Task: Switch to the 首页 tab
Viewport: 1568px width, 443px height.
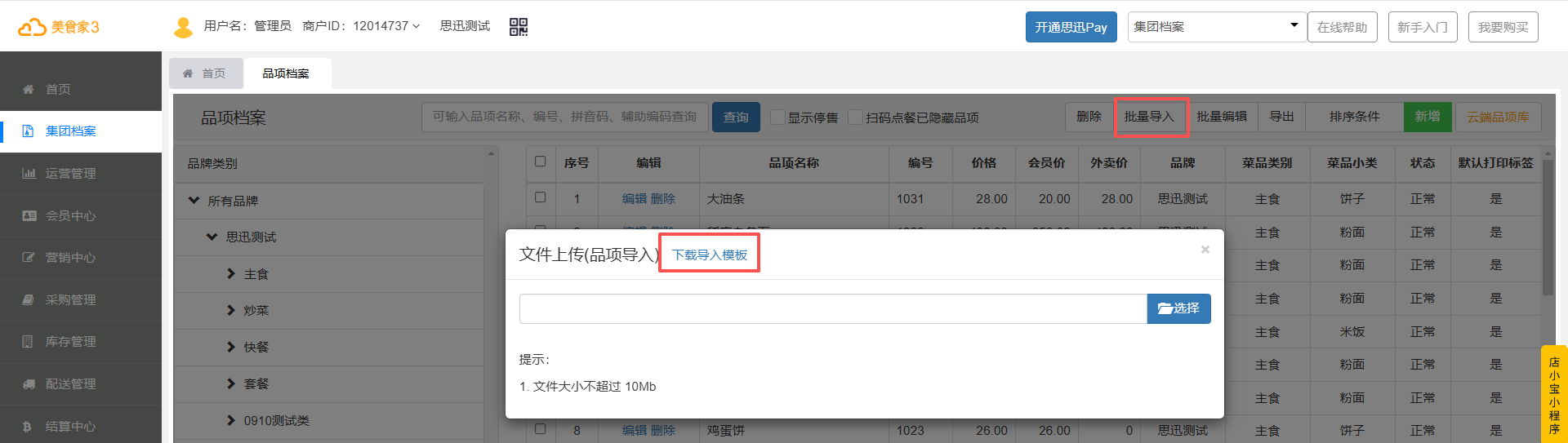Action: point(206,73)
